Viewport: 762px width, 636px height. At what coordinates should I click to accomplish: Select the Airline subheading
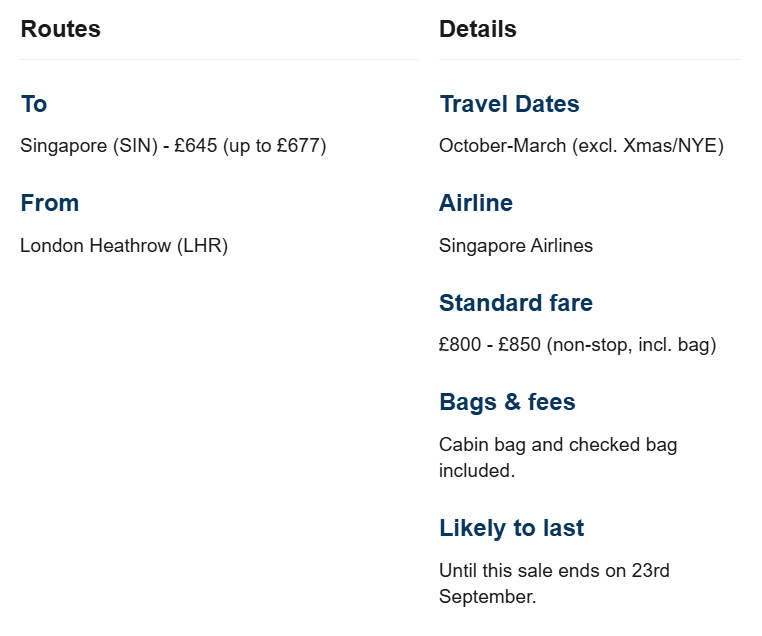tap(476, 203)
